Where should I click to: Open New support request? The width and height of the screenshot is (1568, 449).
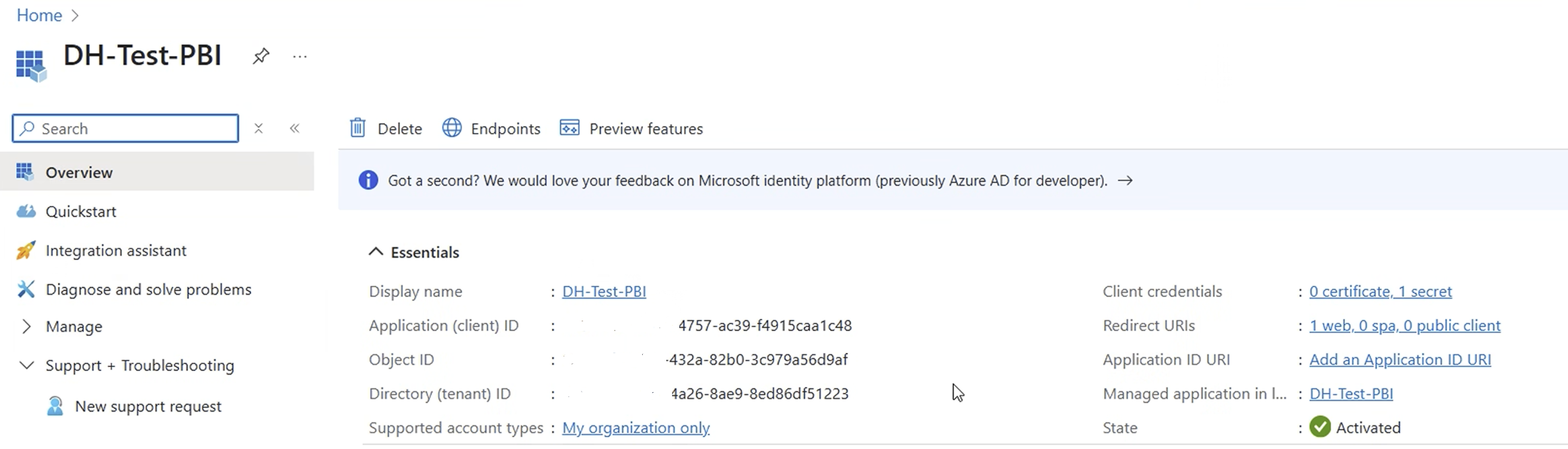pyautogui.click(x=148, y=406)
